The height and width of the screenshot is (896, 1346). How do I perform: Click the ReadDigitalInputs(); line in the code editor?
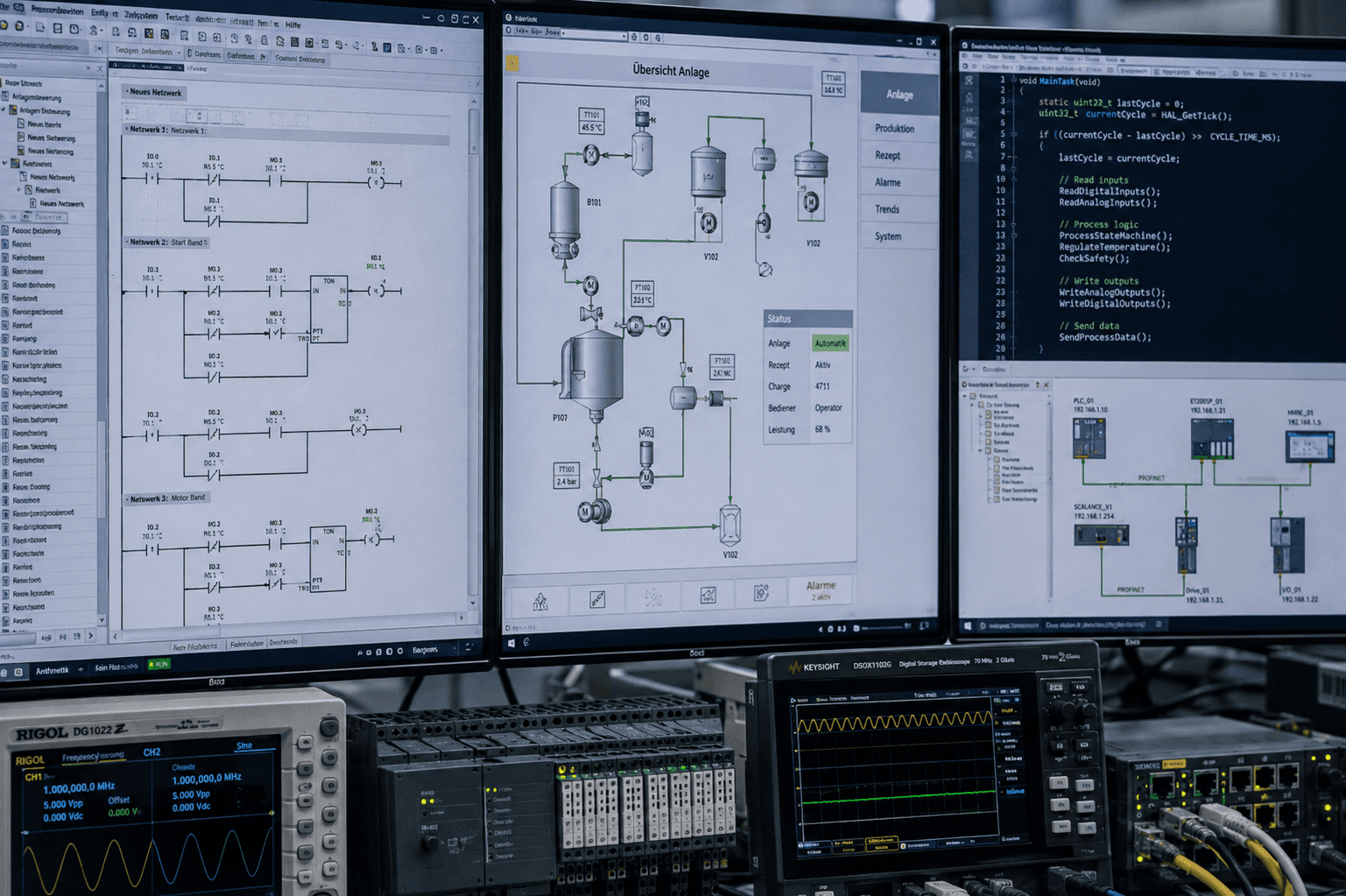point(1109,191)
